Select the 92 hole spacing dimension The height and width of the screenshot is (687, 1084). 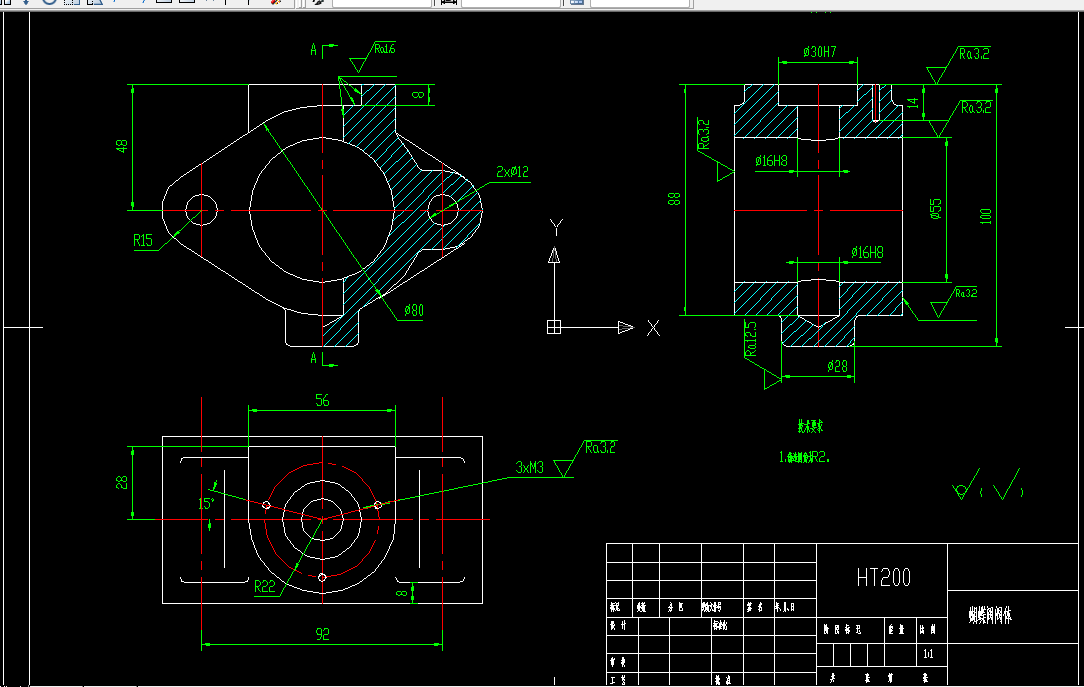click(322, 634)
